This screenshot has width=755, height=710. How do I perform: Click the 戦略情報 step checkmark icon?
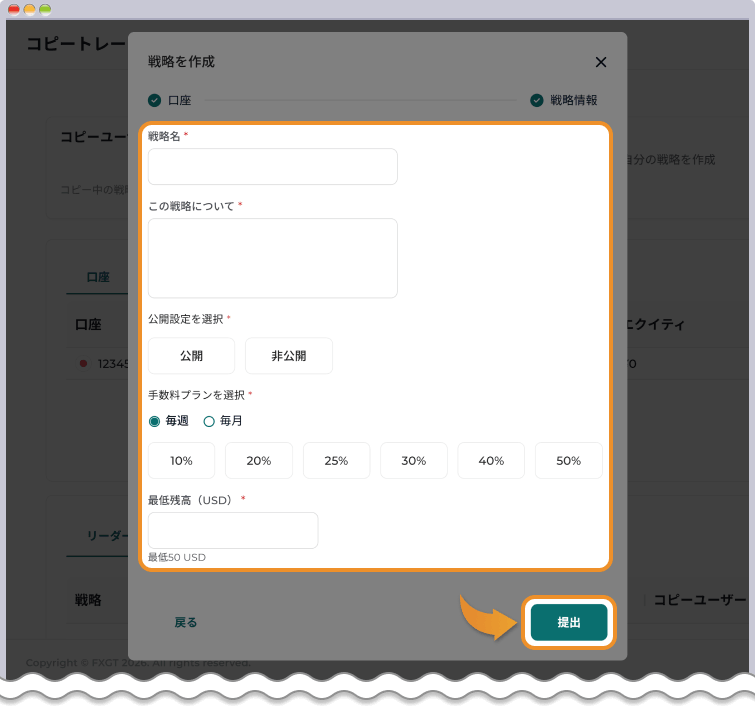(536, 100)
